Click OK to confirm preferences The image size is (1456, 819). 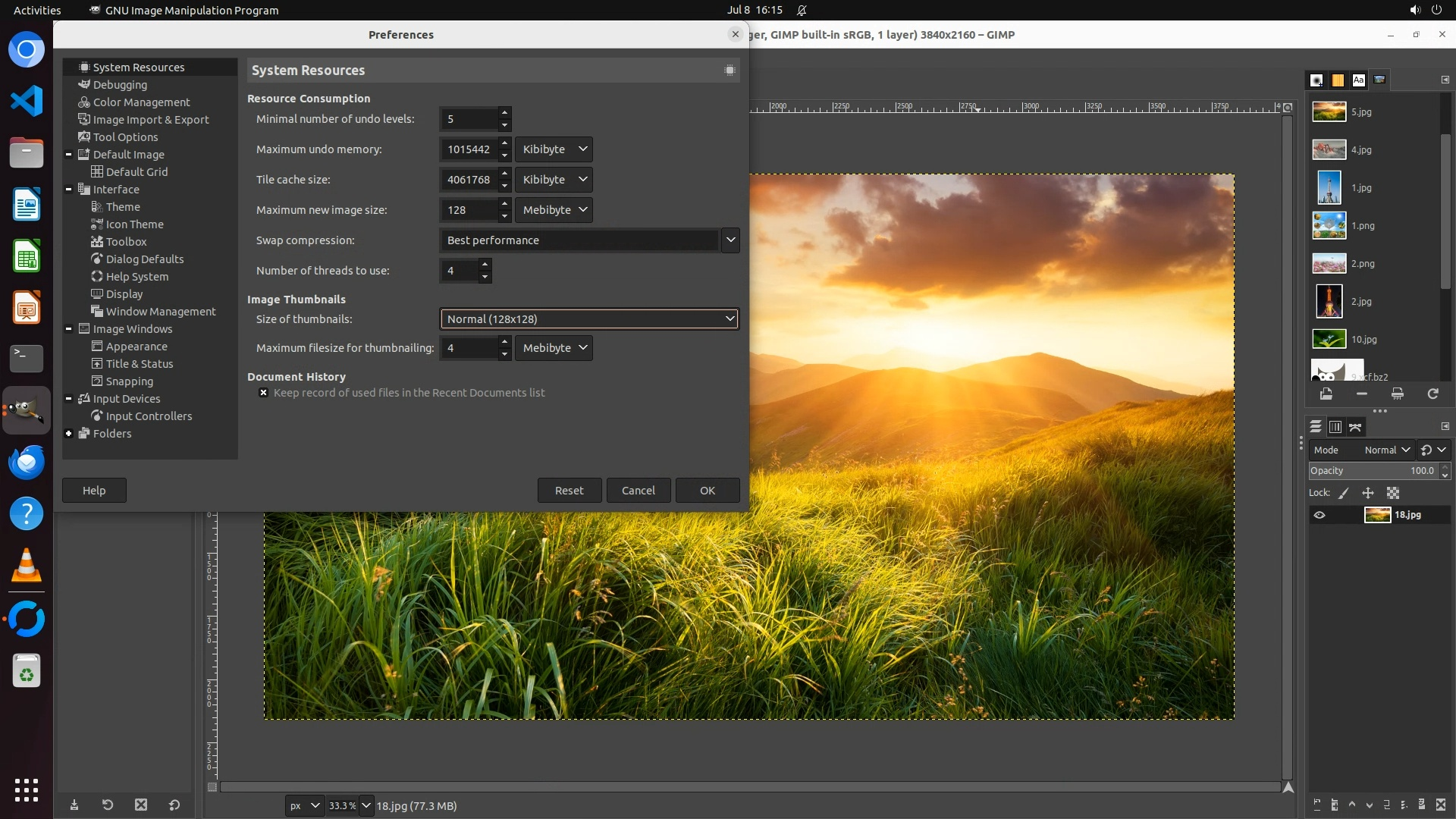[707, 491]
